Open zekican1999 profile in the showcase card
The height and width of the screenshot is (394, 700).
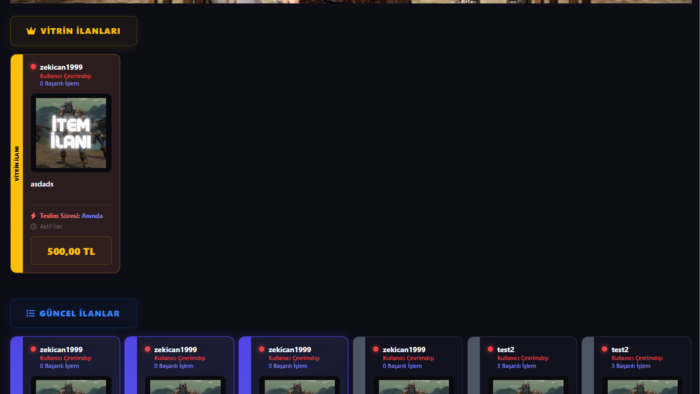pos(61,67)
